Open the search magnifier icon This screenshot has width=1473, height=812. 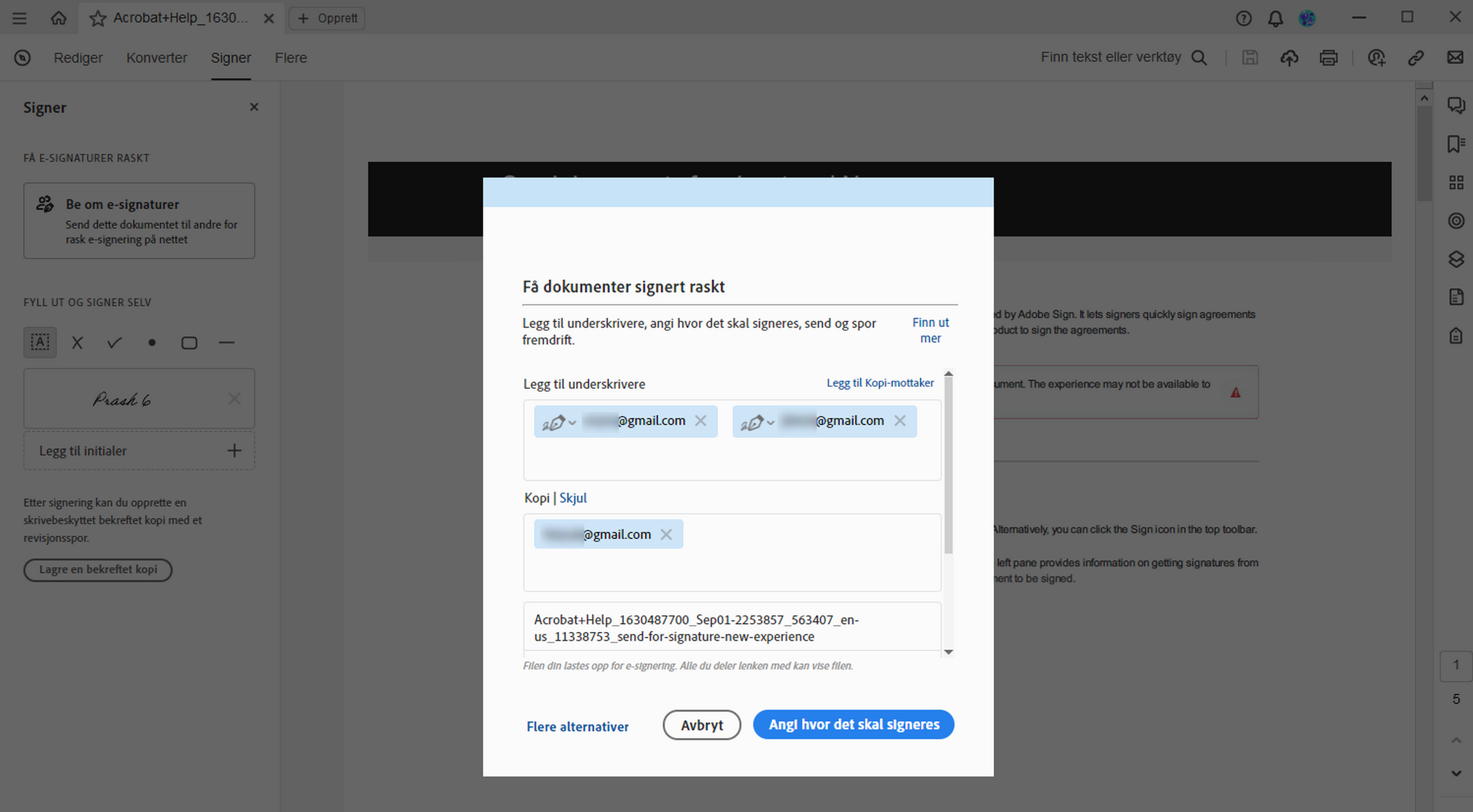1199,58
